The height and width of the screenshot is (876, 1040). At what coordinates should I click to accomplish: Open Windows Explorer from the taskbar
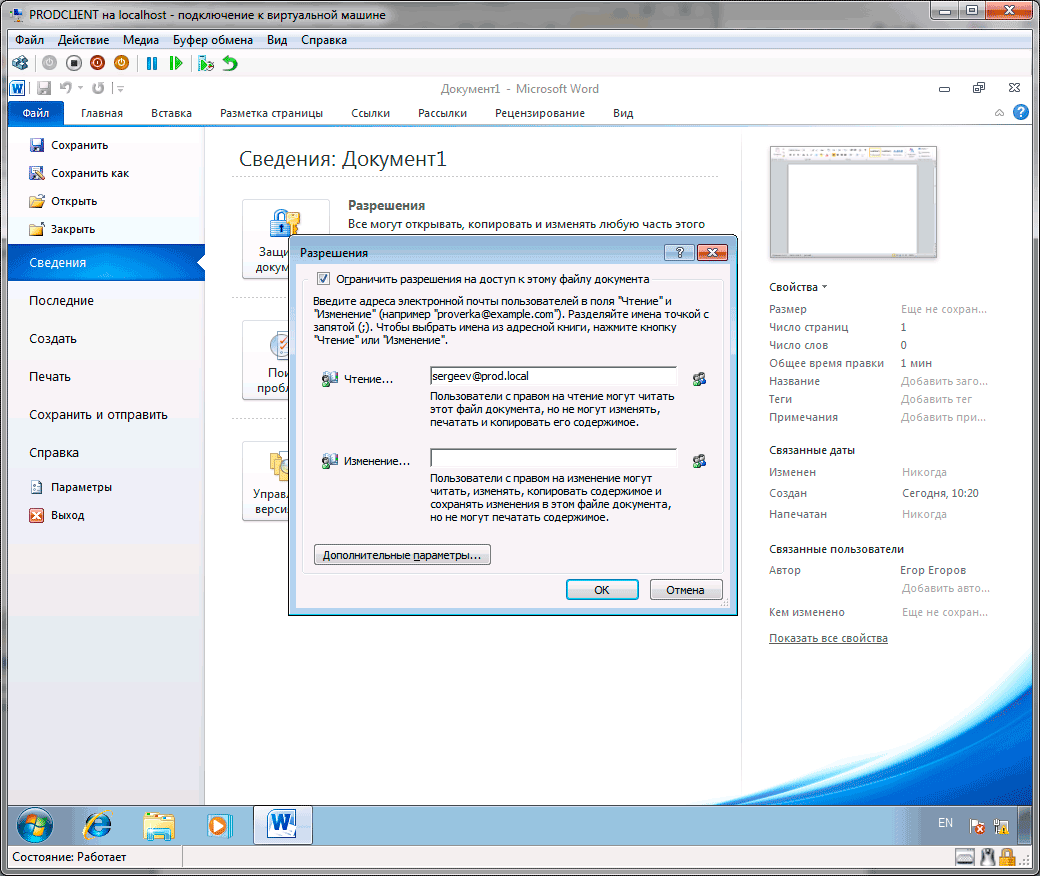(x=159, y=826)
